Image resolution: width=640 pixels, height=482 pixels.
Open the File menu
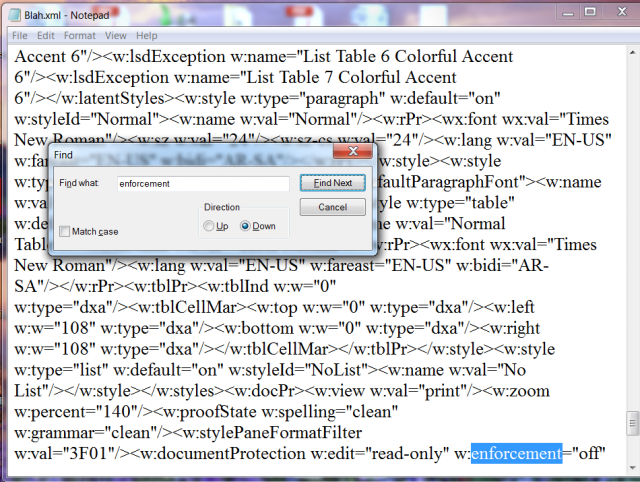[20, 36]
